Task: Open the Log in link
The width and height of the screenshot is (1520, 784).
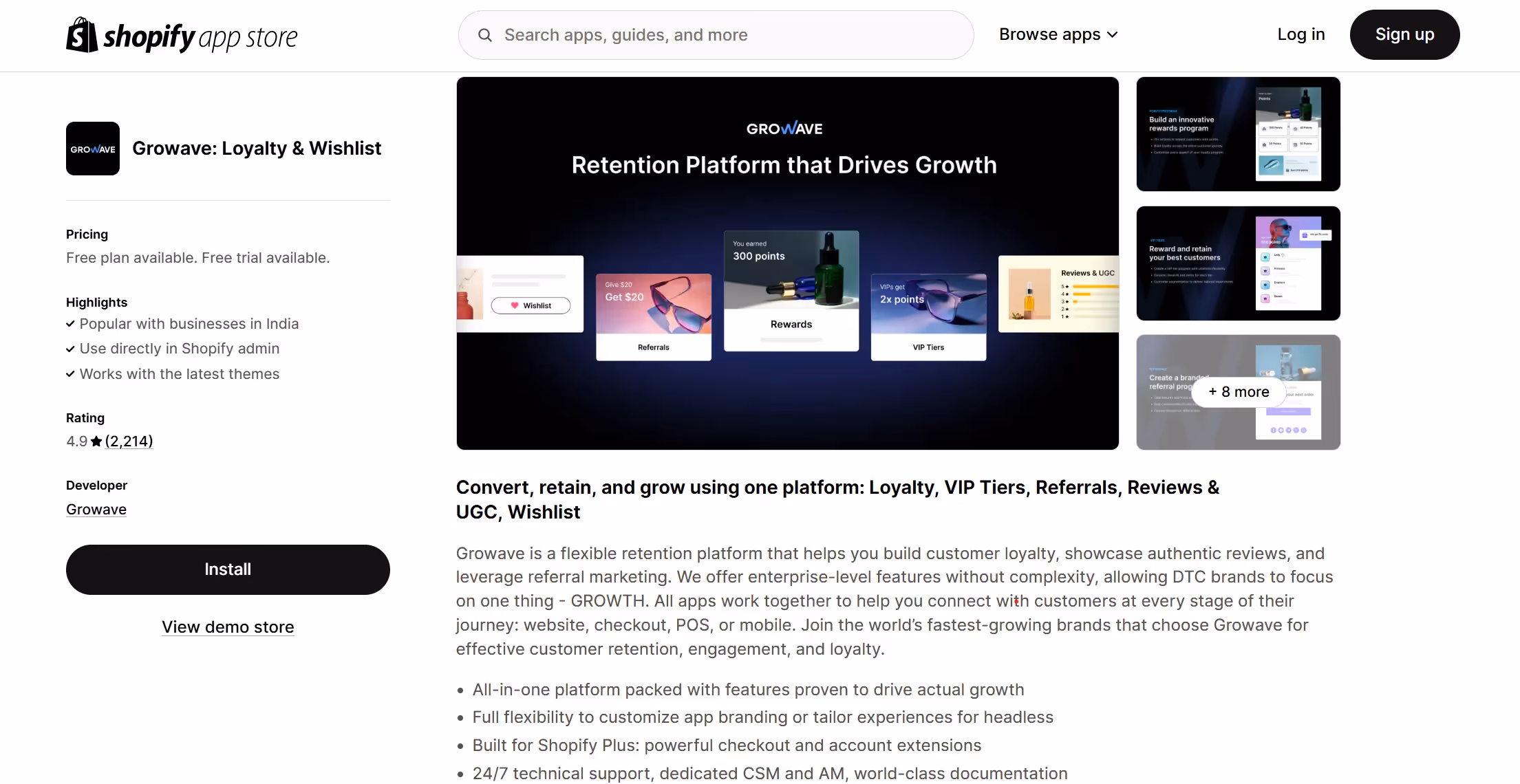Action: pyautogui.click(x=1300, y=34)
